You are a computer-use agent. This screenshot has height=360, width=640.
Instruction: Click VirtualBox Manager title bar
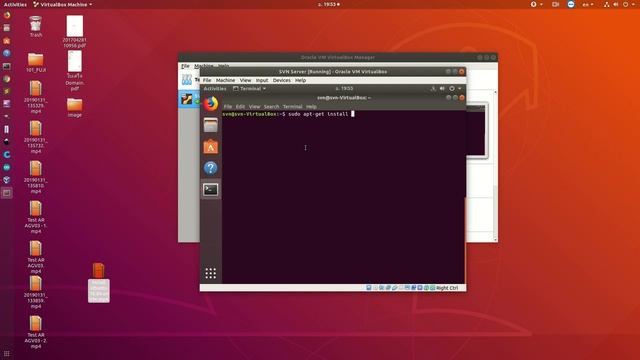tap(338, 58)
